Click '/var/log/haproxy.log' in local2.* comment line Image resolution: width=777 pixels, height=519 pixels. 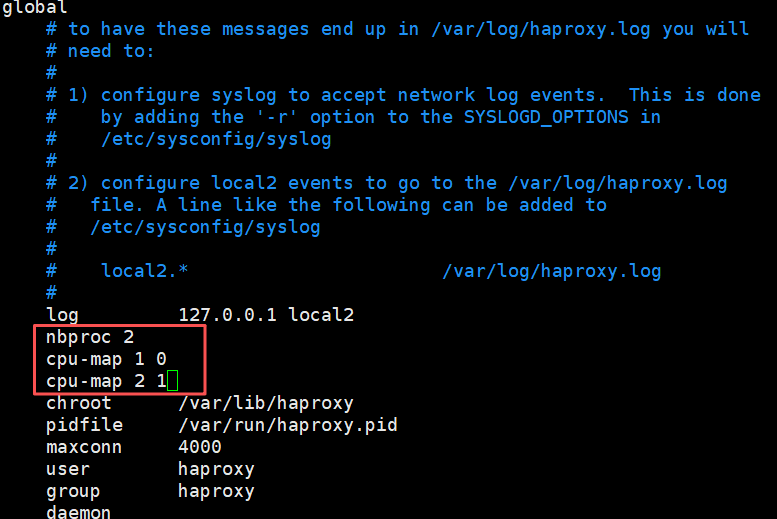point(552,271)
